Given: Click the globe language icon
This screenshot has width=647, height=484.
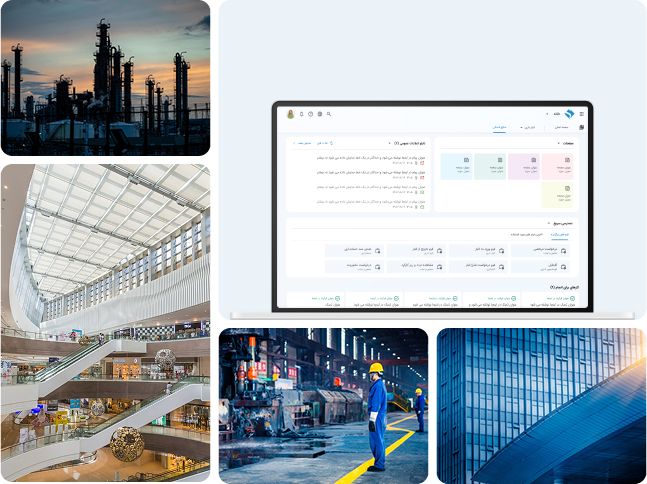Looking at the screenshot, I should point(320,114).
